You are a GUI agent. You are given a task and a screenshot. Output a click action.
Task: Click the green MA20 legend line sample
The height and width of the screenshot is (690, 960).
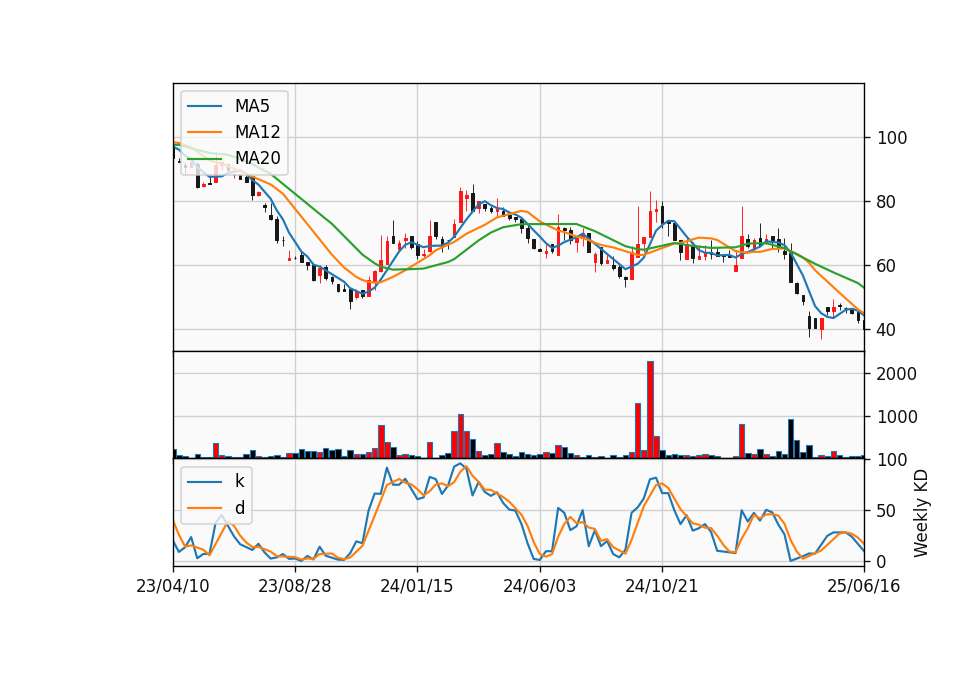[x=204, y=159]
